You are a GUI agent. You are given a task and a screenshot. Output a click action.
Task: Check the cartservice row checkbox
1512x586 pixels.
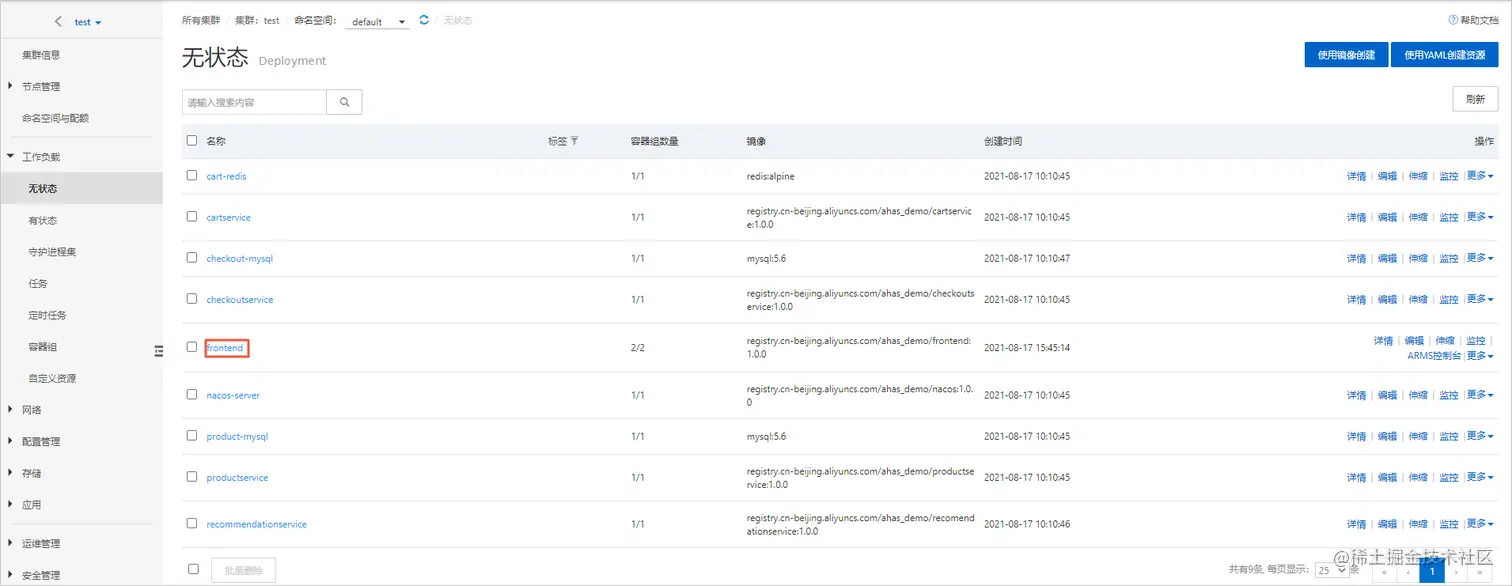192,216
